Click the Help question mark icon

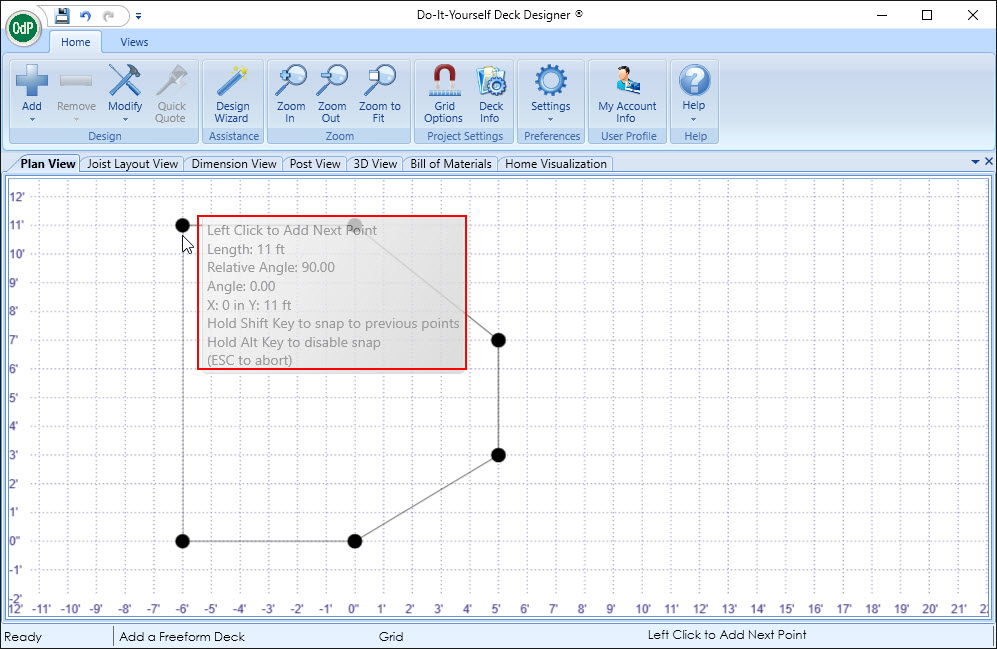pos(694,80)
